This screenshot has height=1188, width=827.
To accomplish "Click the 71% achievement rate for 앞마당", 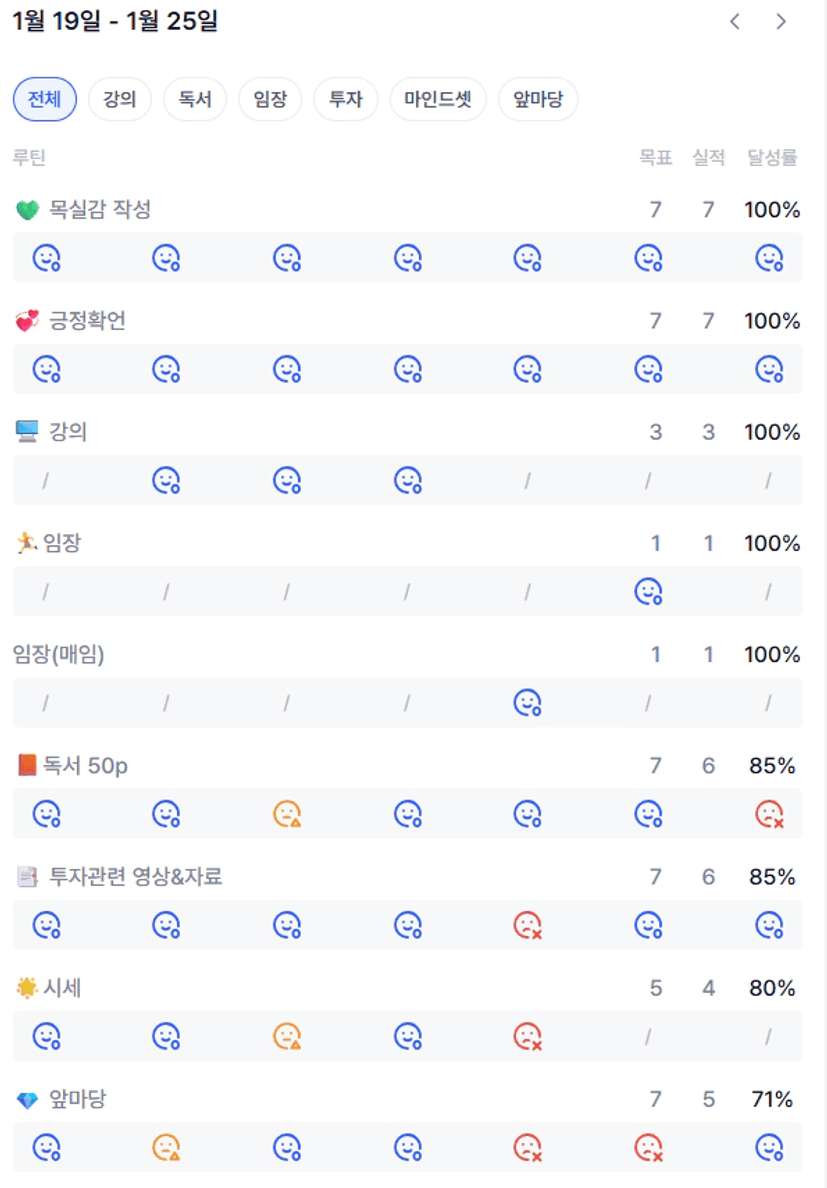I will point(772,1100).
